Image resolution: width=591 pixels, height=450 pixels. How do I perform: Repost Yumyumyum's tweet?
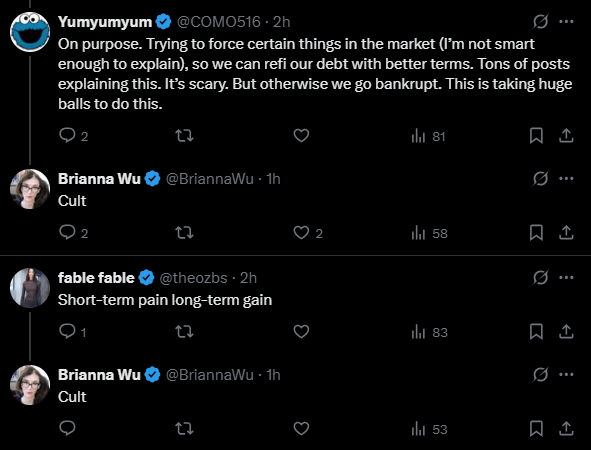(x=184, y=136)
